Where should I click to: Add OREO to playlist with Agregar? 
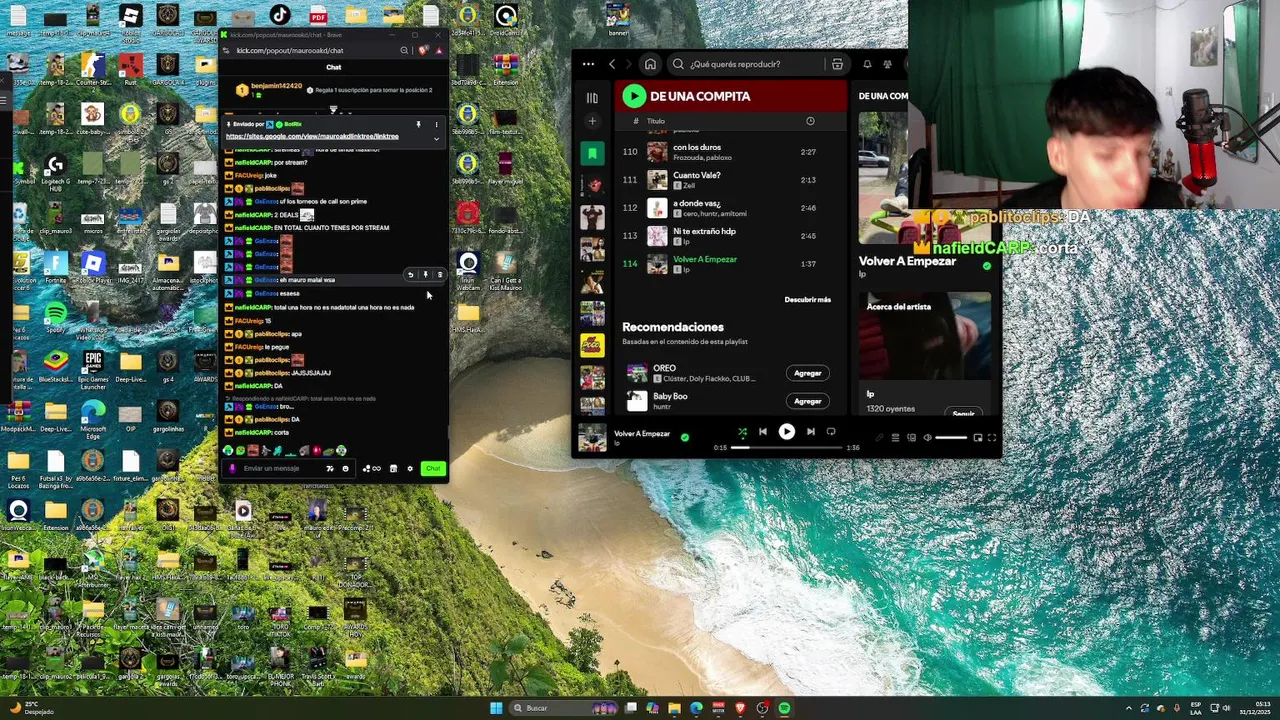(x=807, y=373)
